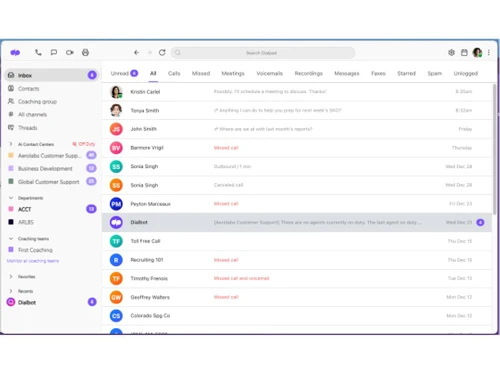The height and width of the screenshot is (375, 500).
Task: Open All channels in the sidebar
Action: pyautogui.click(x=32, y=114)
